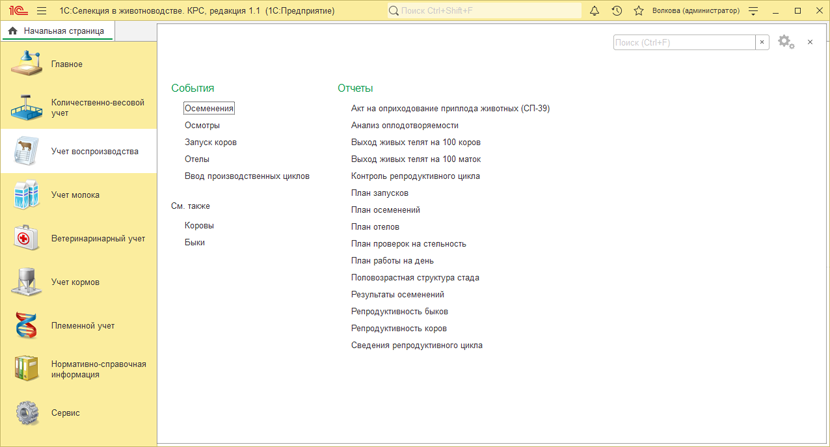Click the notifications bell icon
The height and width of the screenshot is (447, 830).
coord(594,11)
